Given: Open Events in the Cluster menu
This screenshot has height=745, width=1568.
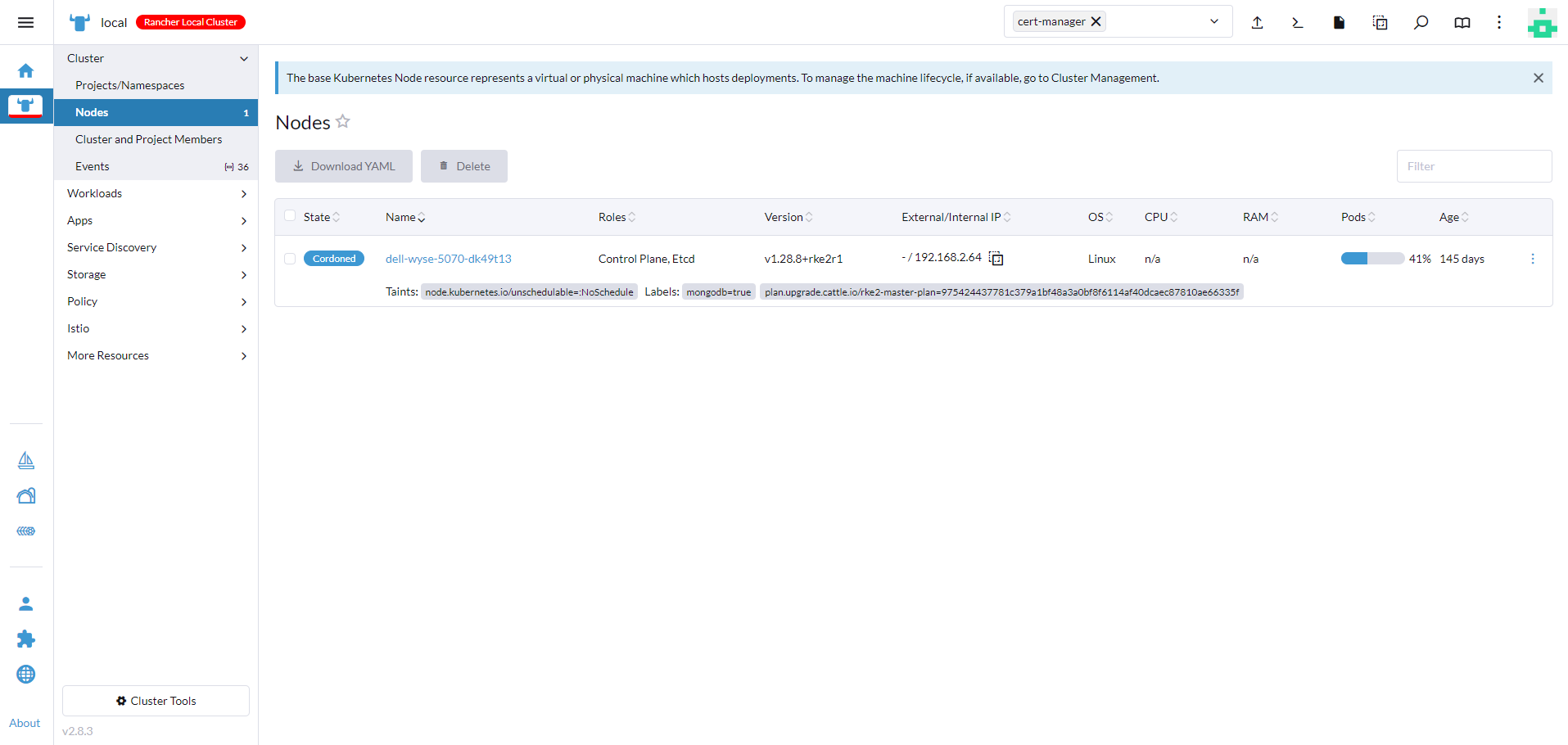Looking at the screenshot, I should 93,166.
